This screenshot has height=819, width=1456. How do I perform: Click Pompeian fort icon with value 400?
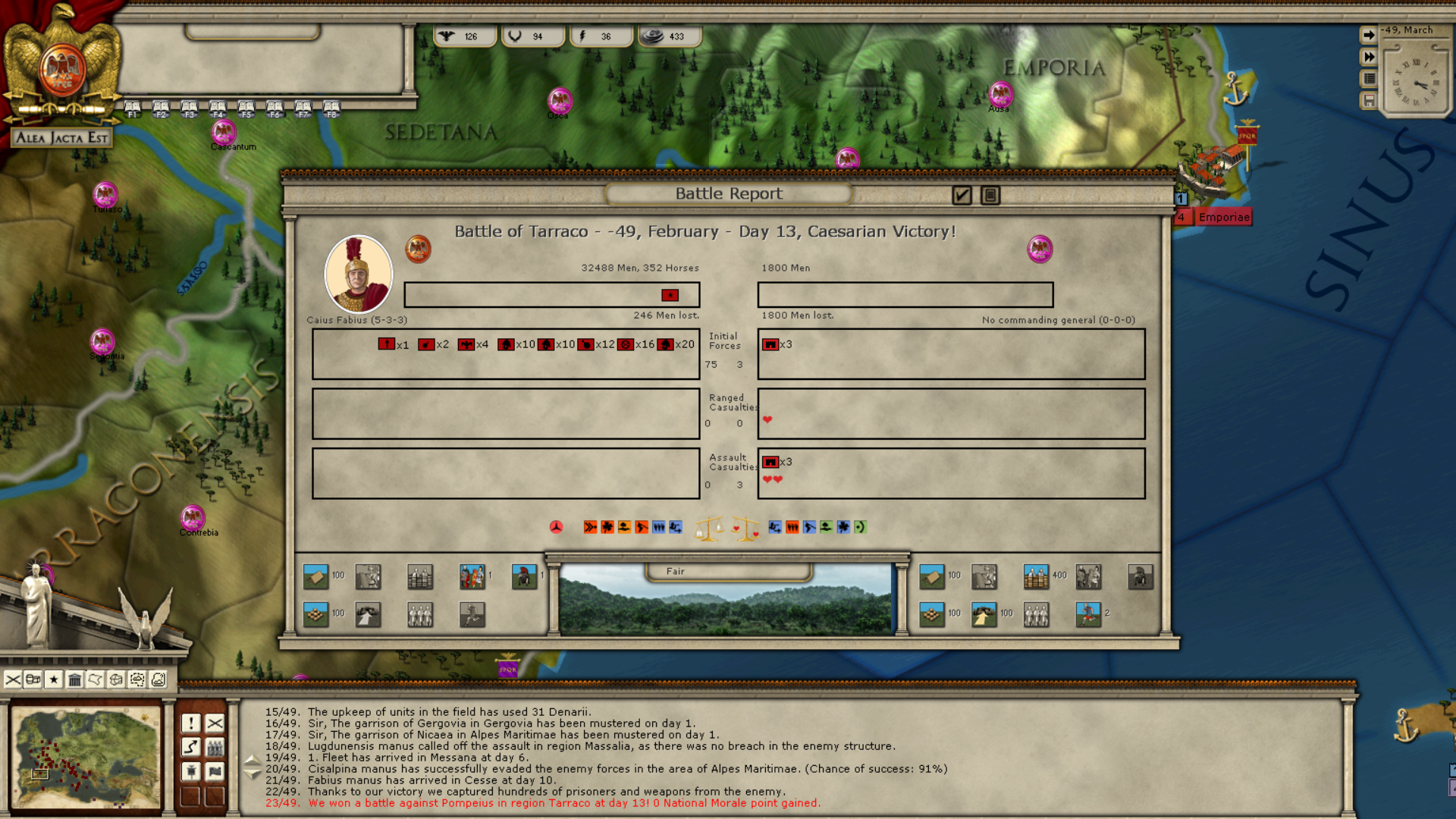1036,576
